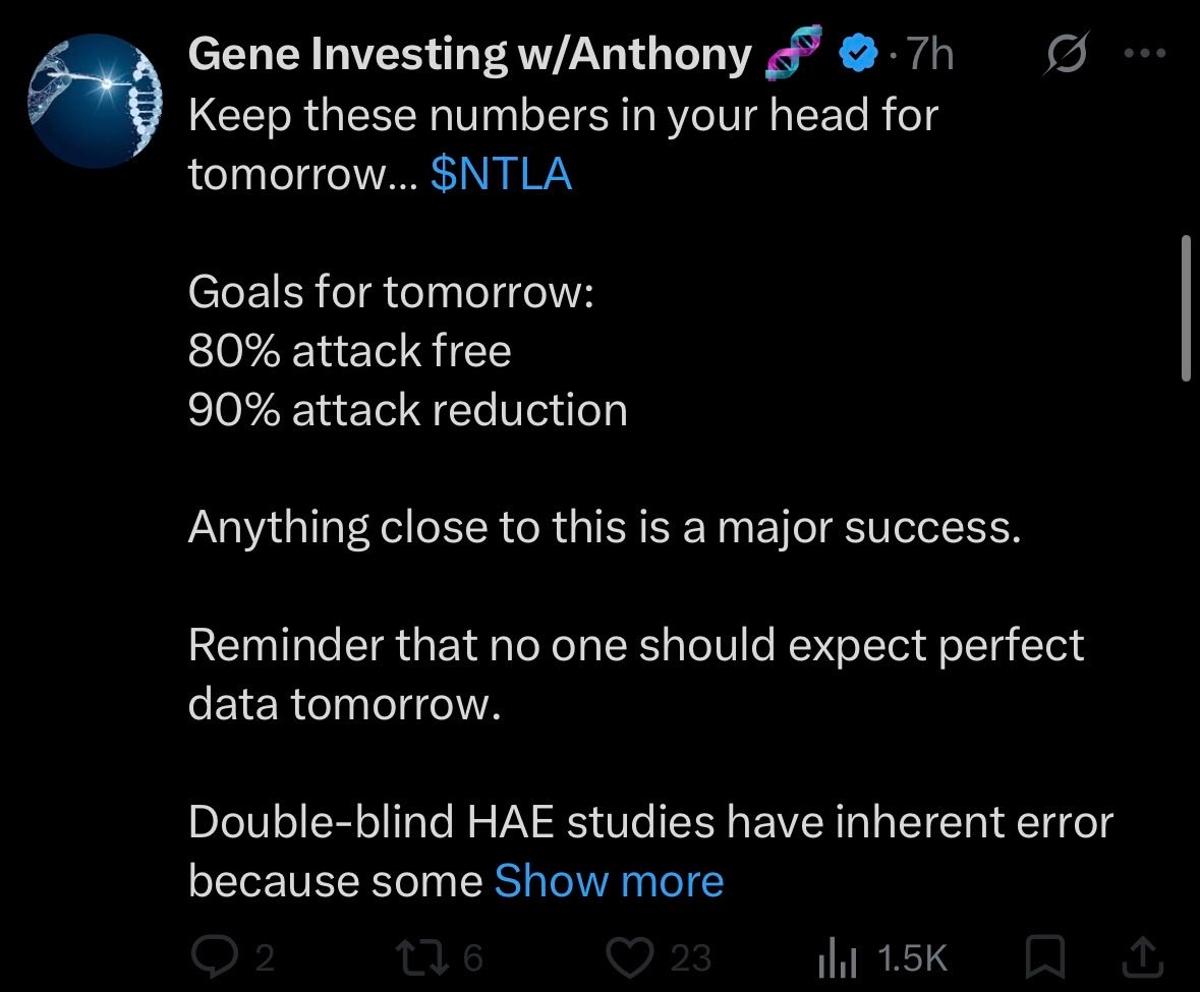This screenshot has width=1200, height=992.
Task: Open the three-dot more options menu
Action: (x=1146, y=56)
